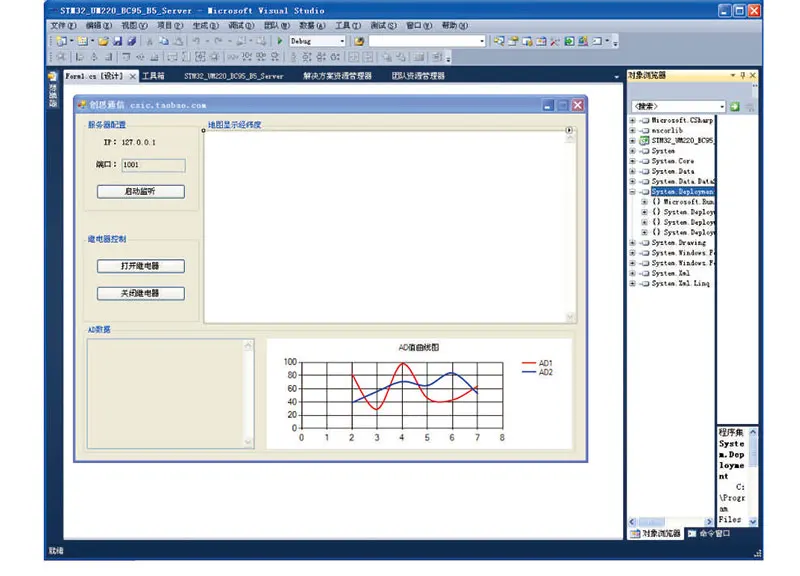
Task: Click the Undo arrow icon
Action: pyautogui.click(x=196, y=41)
